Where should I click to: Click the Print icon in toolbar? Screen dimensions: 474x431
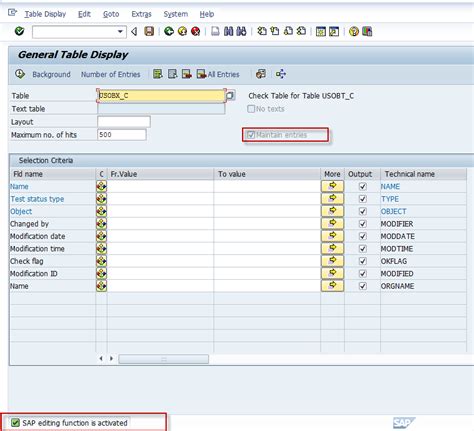[215, 31]
